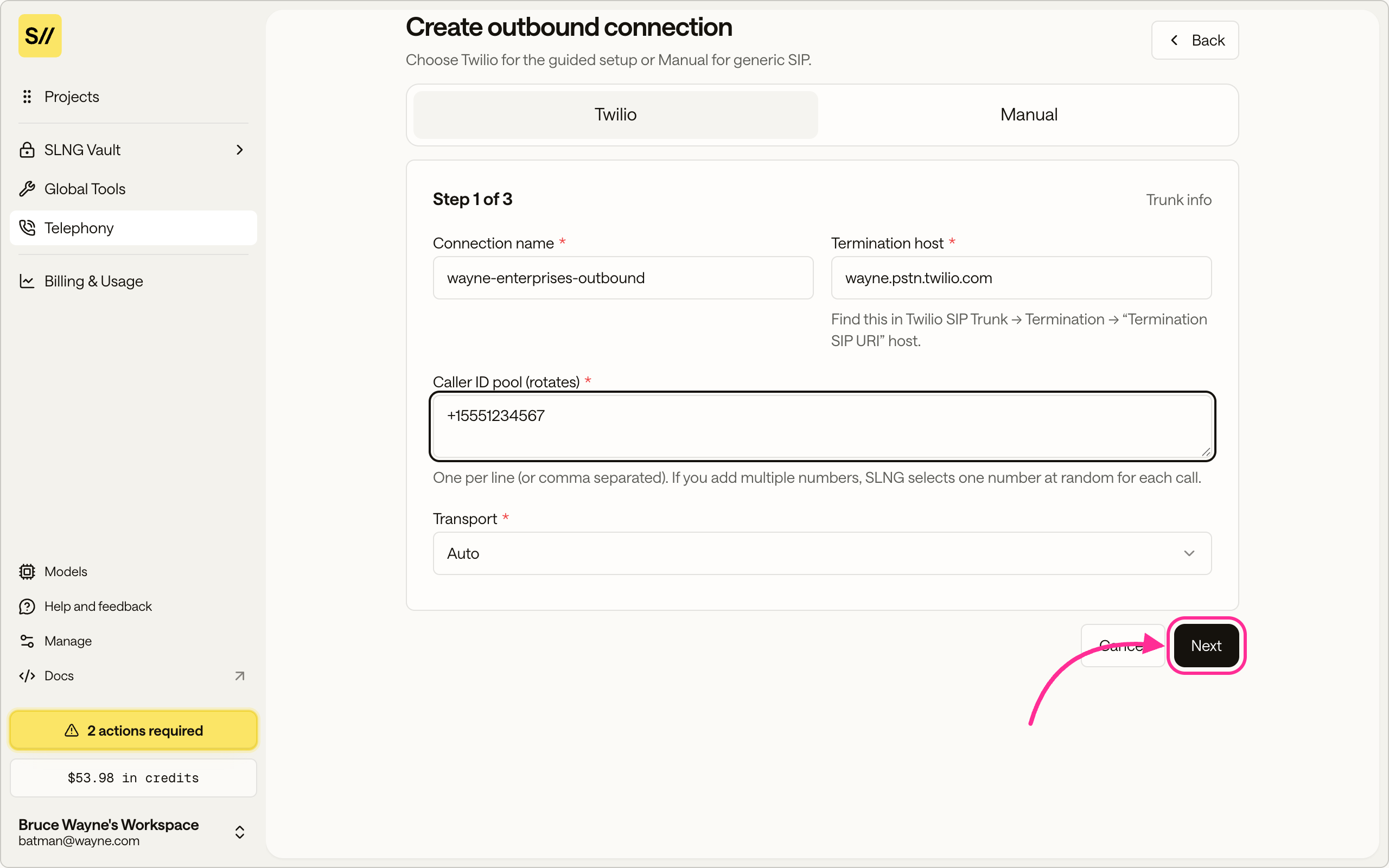The image size is (1389, 868).
Task: Click the $53.98 in credits box
Action: click(133, 778)
